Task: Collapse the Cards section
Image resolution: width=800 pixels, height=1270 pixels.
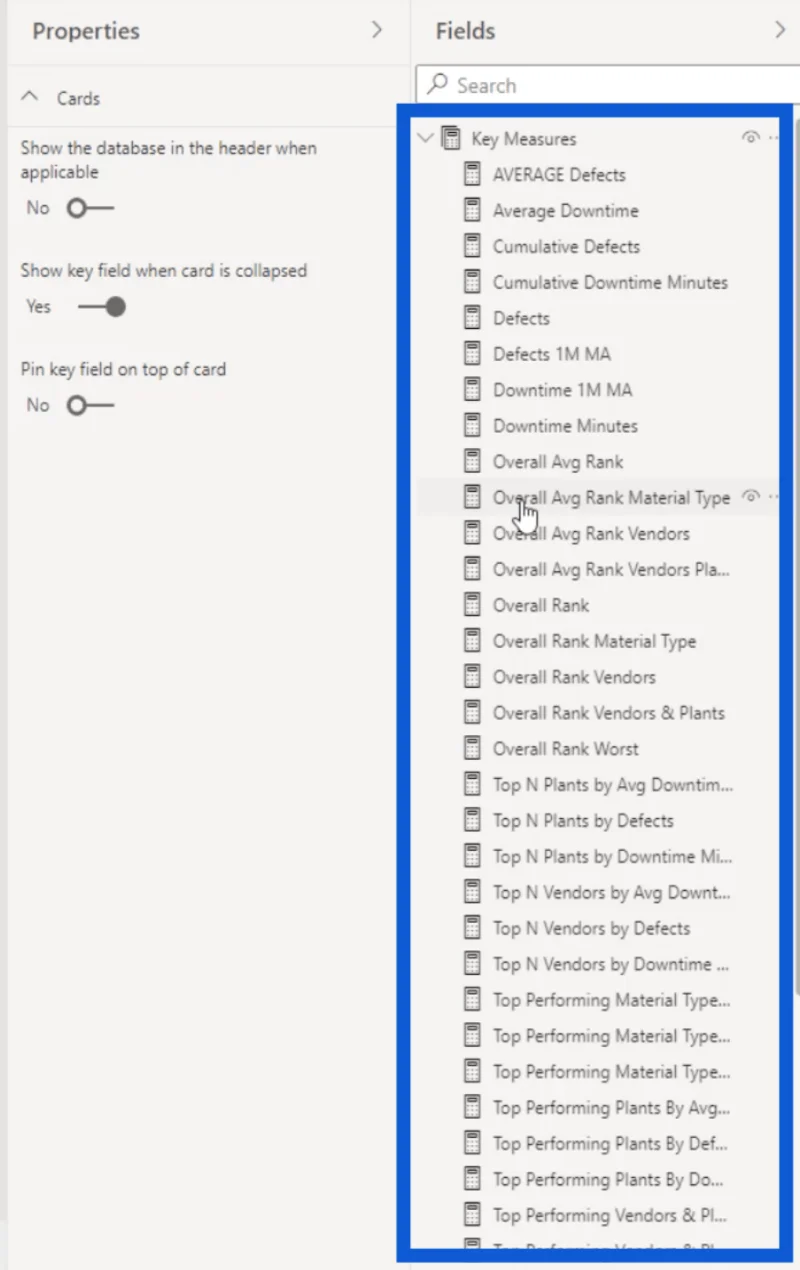Action: [31, 97]
